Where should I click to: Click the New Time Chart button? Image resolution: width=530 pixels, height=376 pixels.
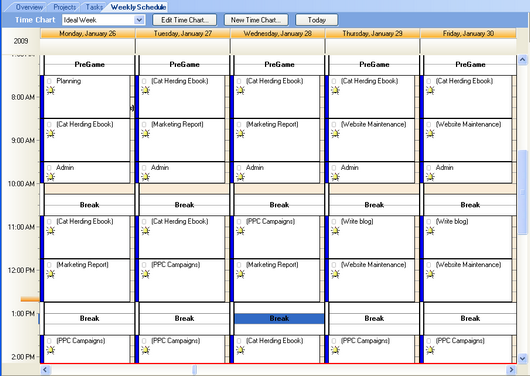click(256, 20)
